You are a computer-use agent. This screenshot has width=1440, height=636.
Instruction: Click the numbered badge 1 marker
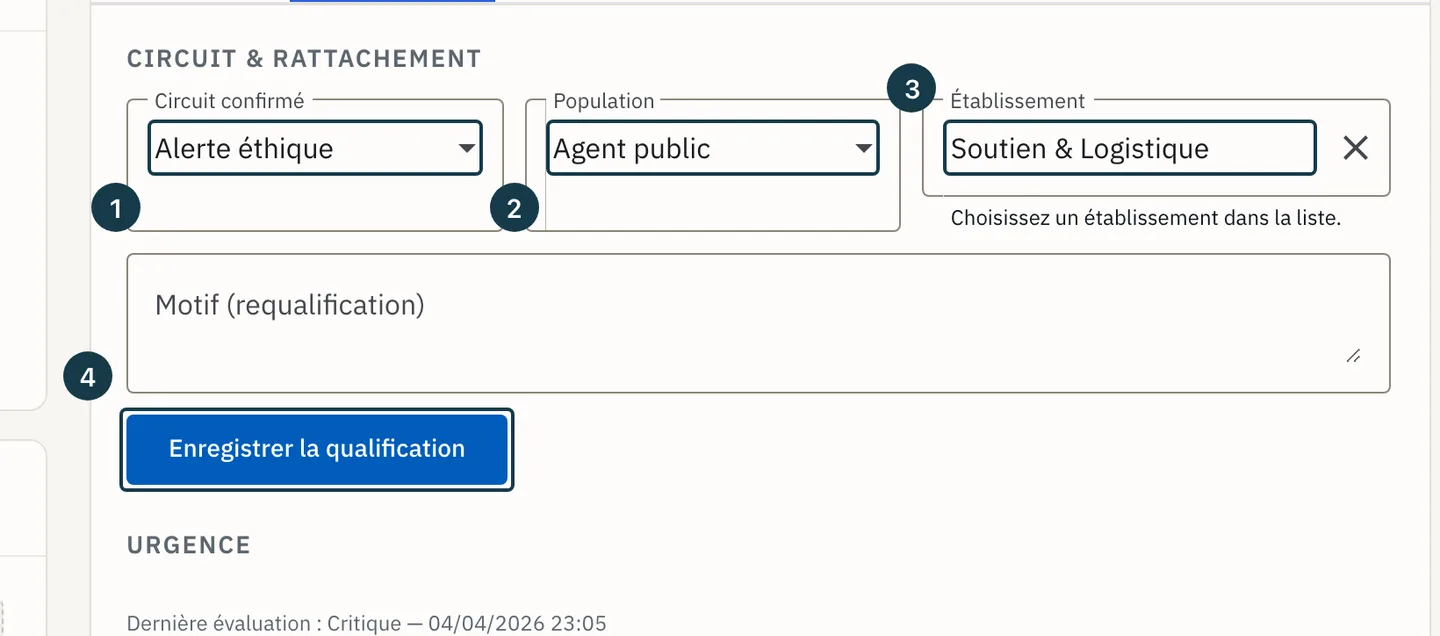[115, 208]
